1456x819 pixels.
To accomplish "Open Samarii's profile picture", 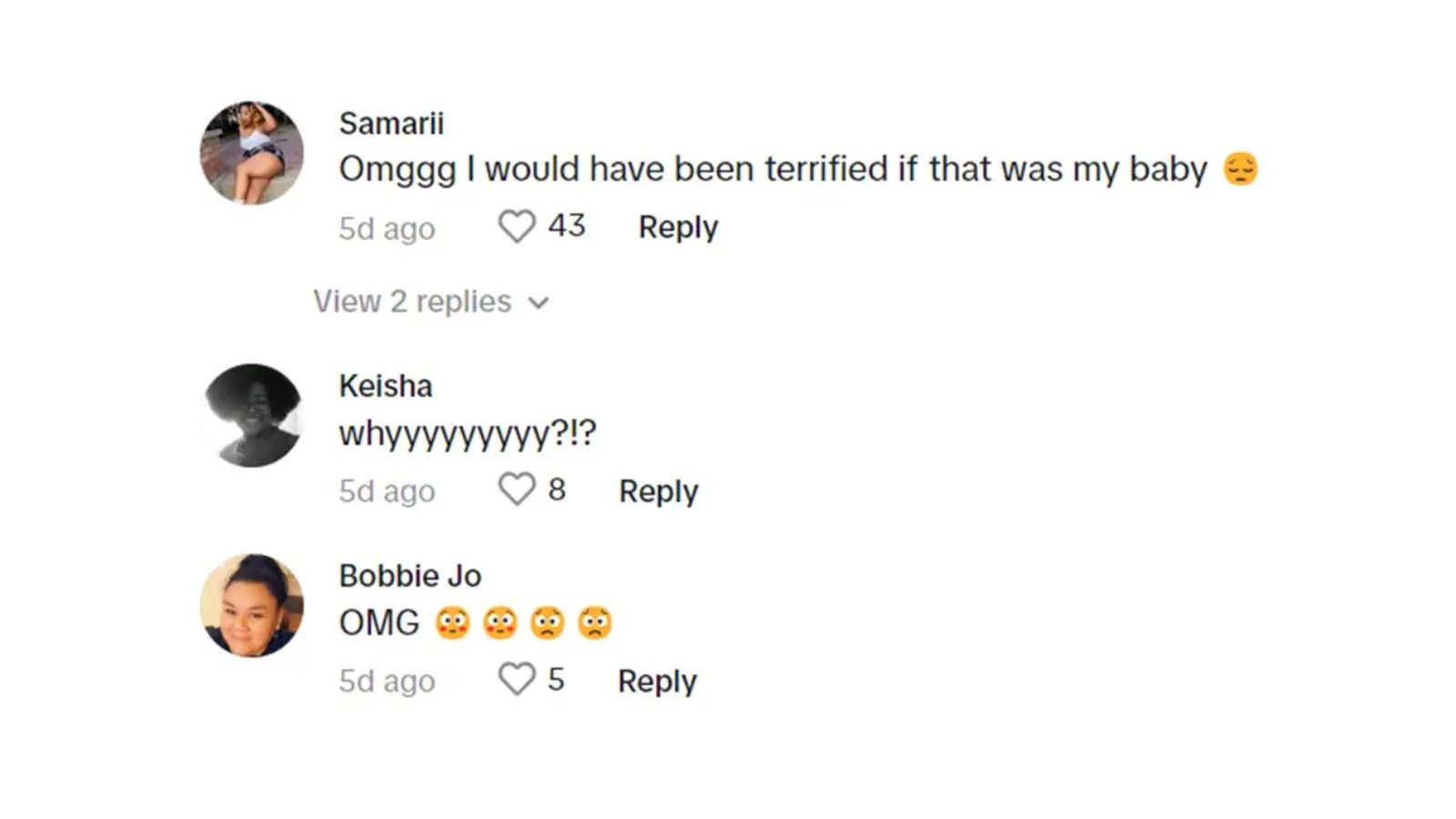I will 252,153.
